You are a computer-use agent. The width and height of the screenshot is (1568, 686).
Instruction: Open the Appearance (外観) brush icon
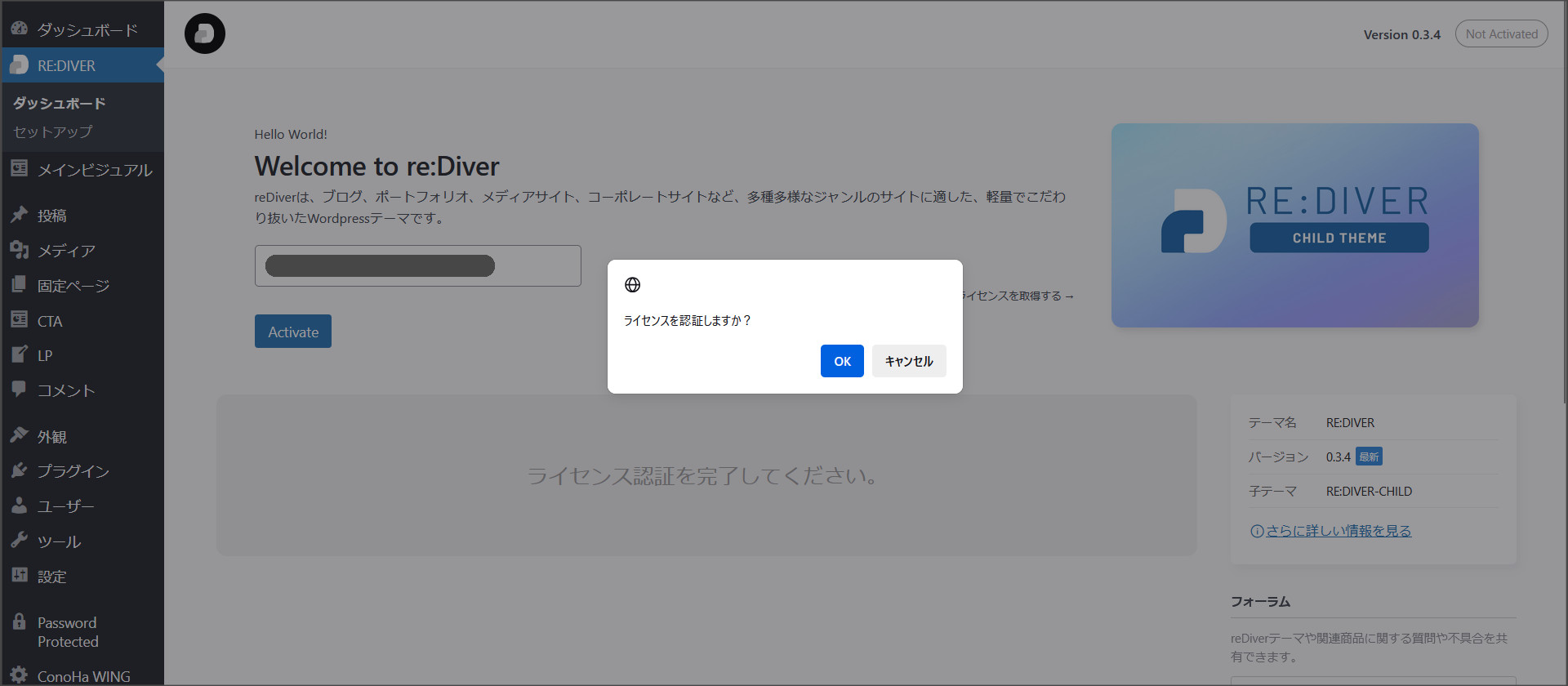pyautogui.click(x=20, y=436)
